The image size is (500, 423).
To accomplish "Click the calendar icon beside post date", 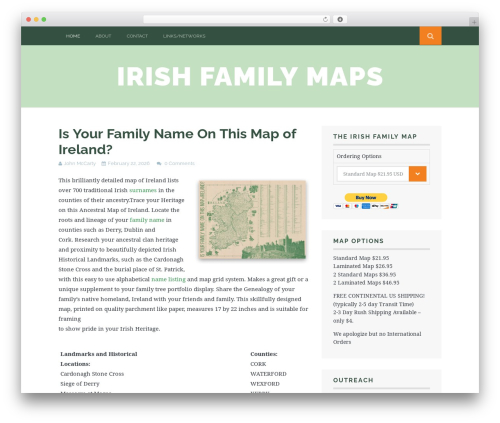I will [104, 163].
